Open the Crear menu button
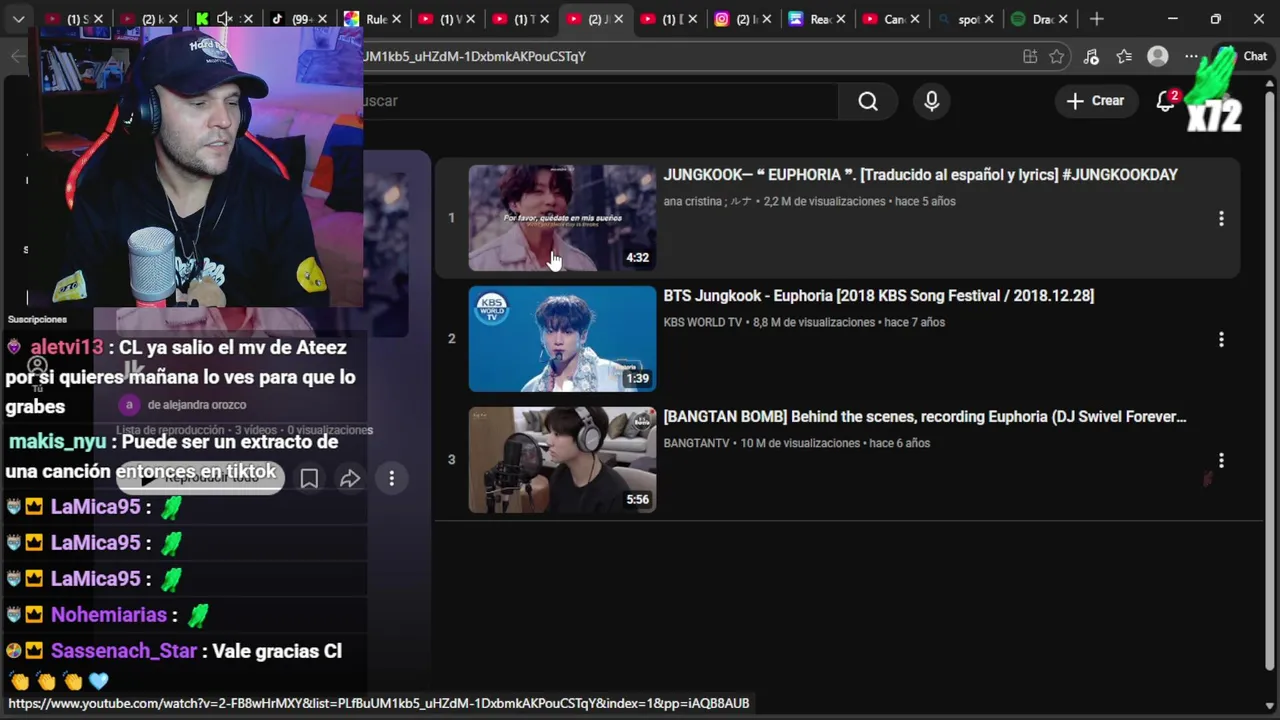Image resolution: width=1280 pixels, height=720 pixels. point(1095,101)
